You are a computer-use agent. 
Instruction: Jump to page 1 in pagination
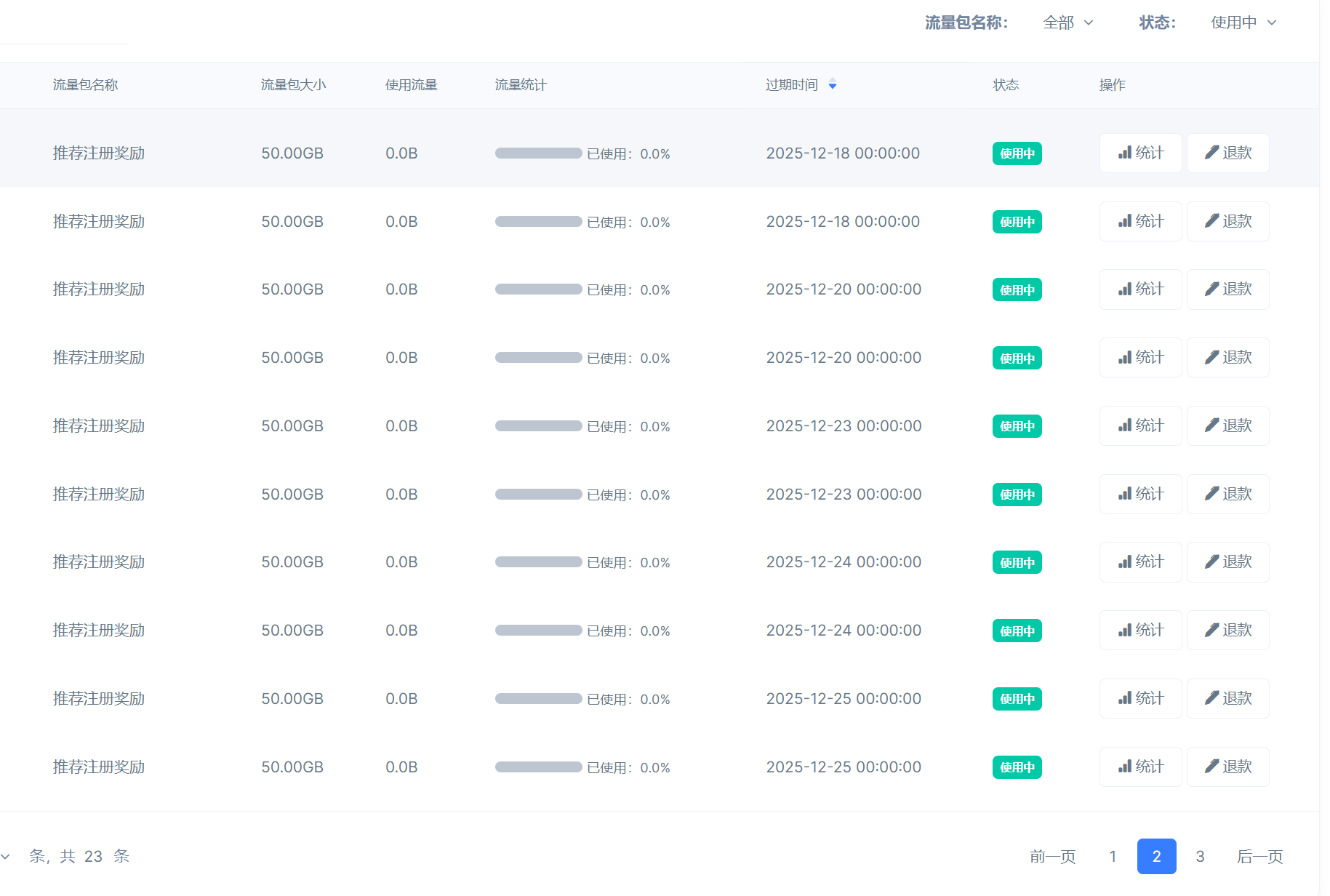tap(1113, 857)
